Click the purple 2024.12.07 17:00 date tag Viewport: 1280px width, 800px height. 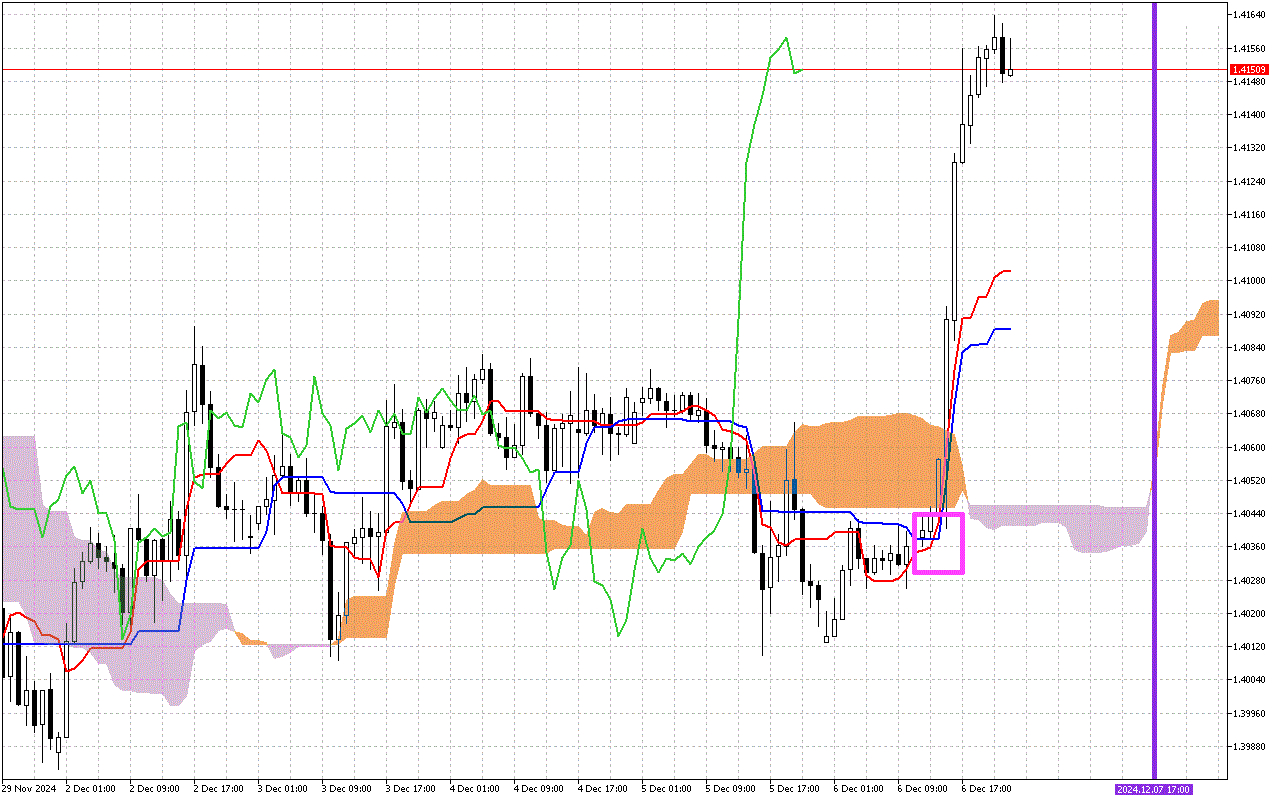click(1155, 789)
